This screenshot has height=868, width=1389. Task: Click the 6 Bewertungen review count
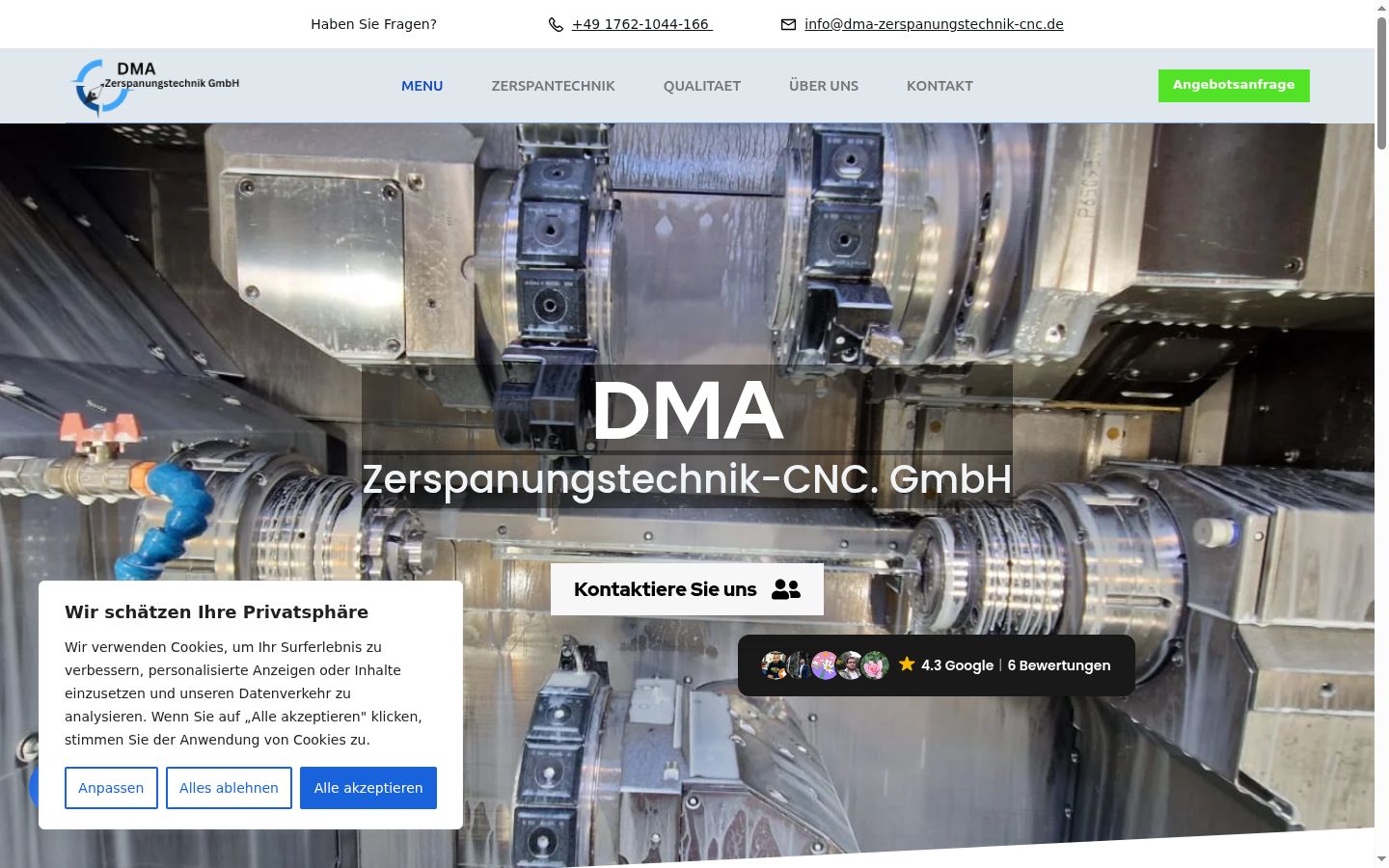coord(1059,665)
